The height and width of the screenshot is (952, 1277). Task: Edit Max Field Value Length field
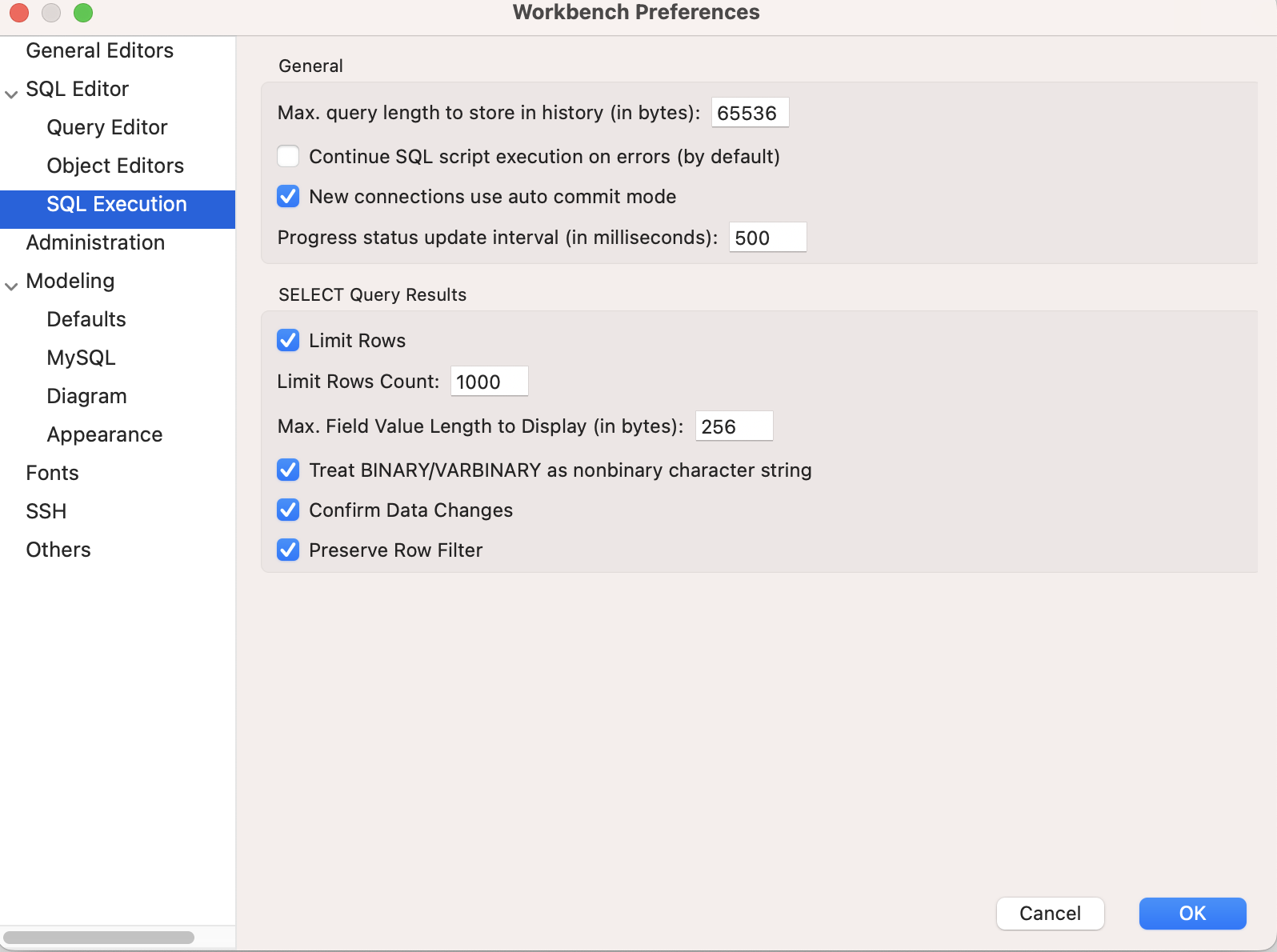734,426
